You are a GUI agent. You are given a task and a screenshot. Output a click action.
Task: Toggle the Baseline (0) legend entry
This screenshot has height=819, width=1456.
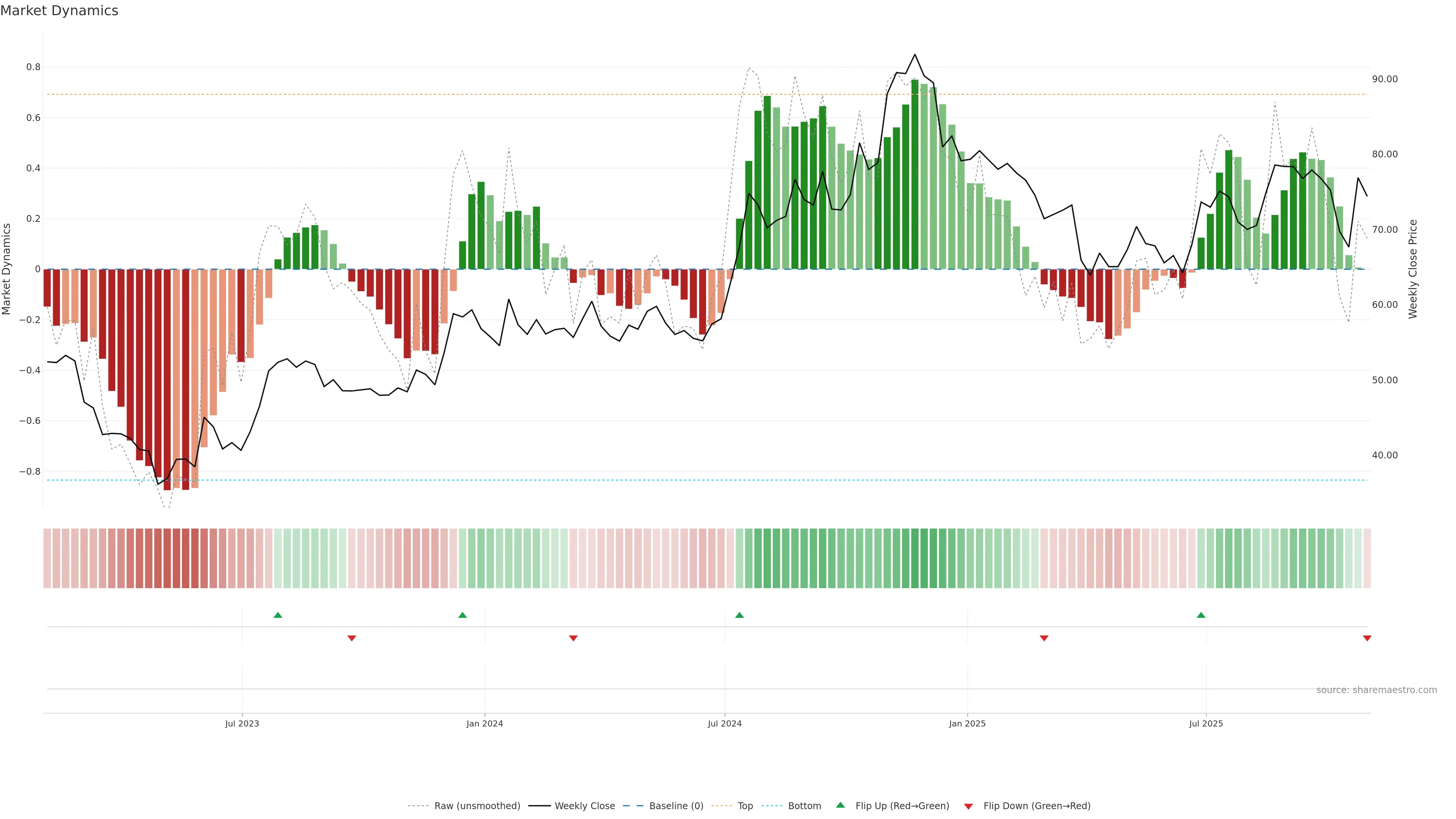pos(676,806)
